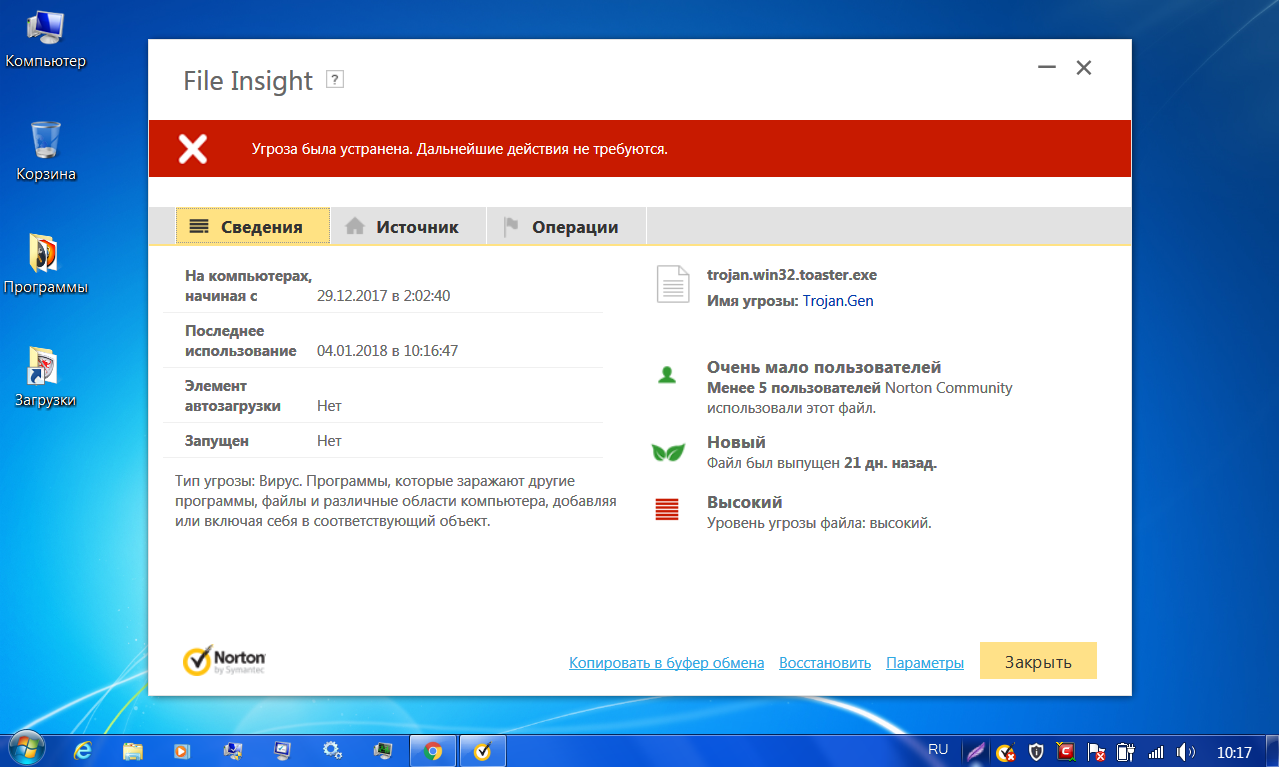The width and height of the screenshot is (1279, 767).
Task: Switch to the Источник tab
Action: pyautogui.click(x=408, y=226)
